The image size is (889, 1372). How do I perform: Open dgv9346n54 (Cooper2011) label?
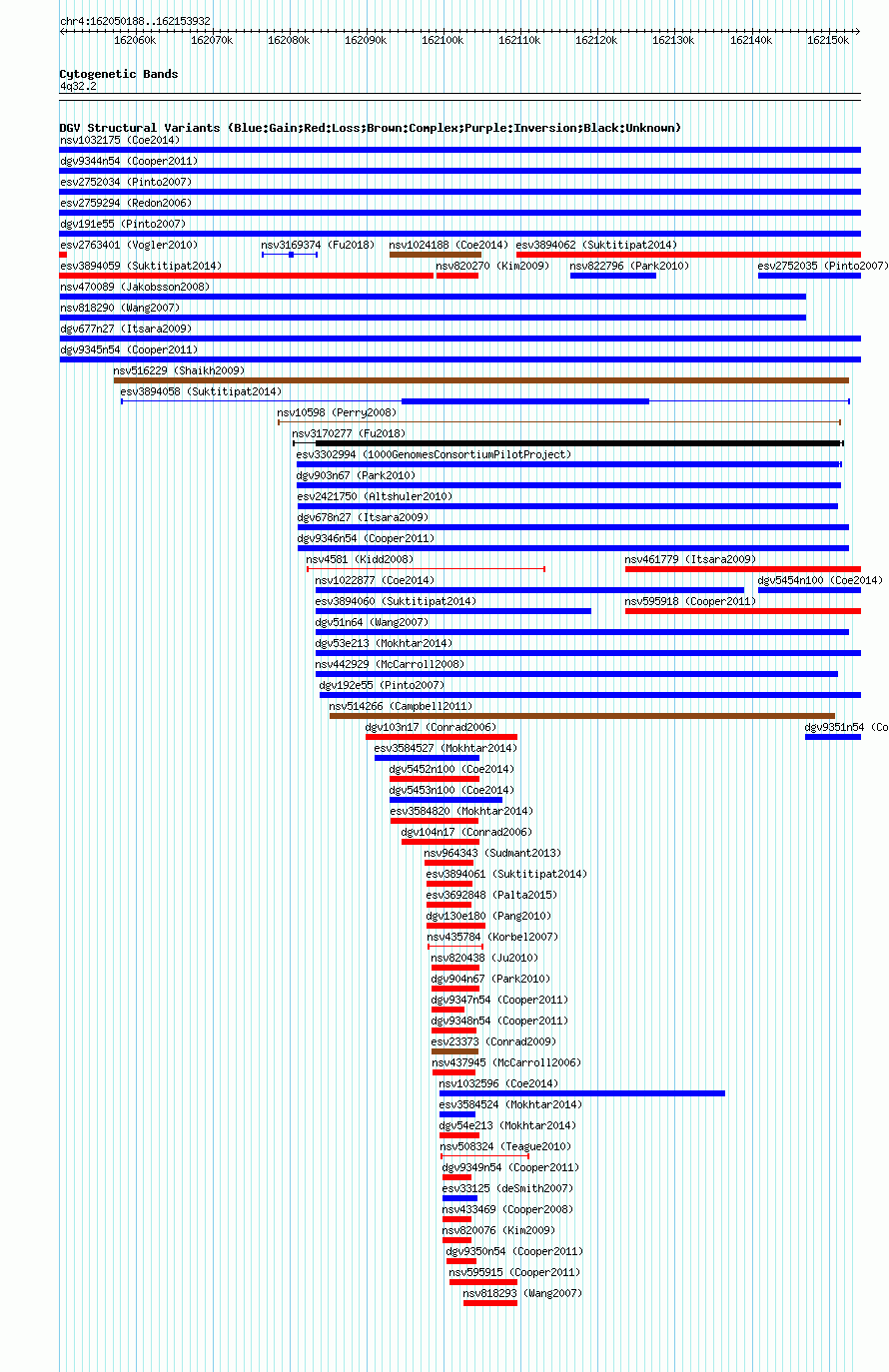(366, 538)
